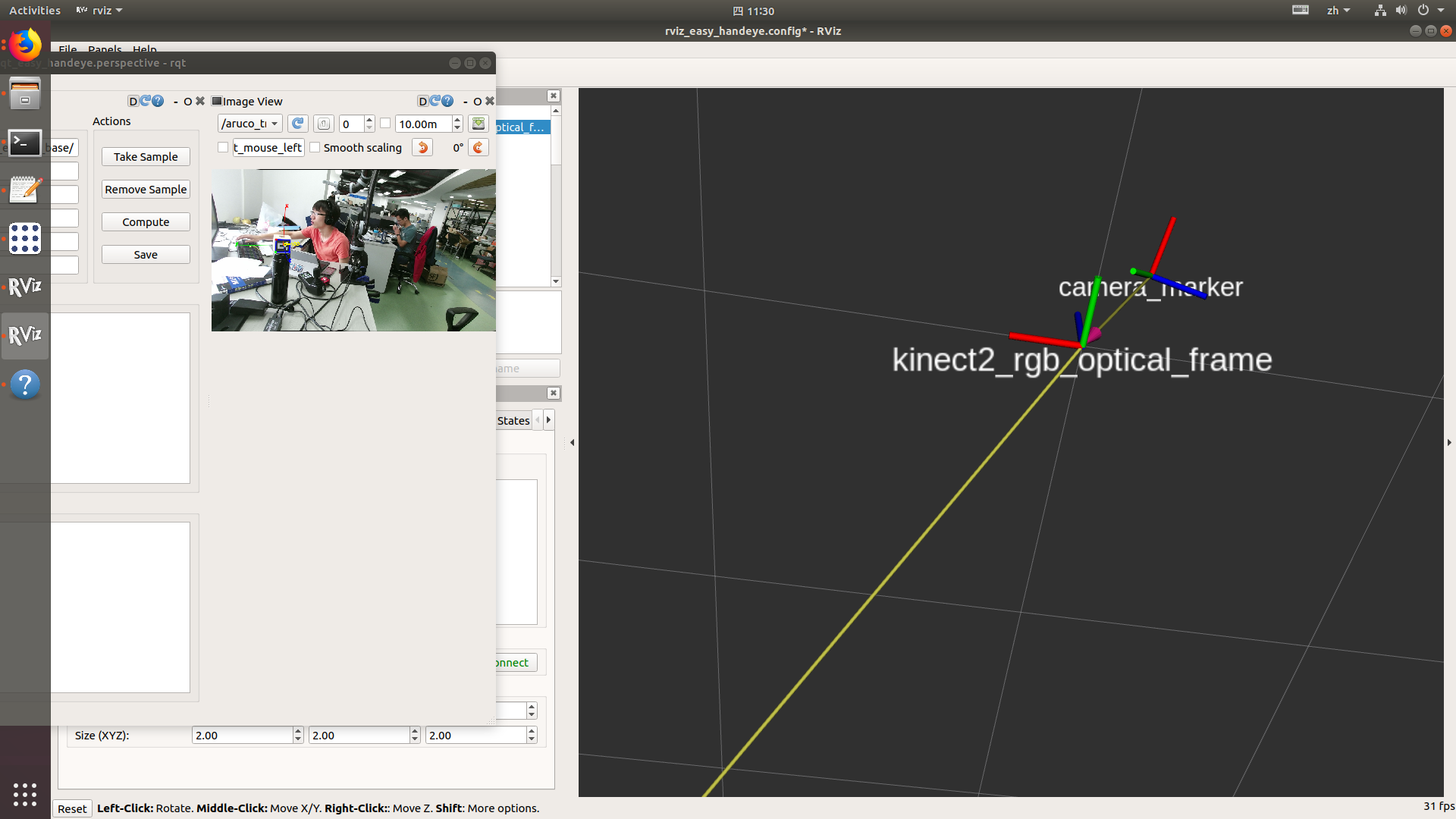Rotate the camera image counter-clockwise
This screenshot has width=1456, height=819.
pyautogui.click(x=422, y=147)
